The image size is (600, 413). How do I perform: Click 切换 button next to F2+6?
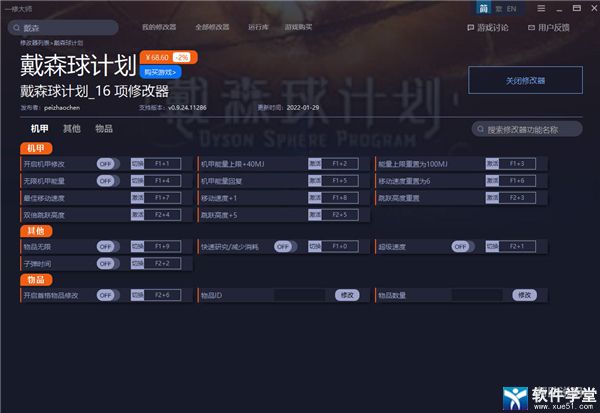point(137,295)
